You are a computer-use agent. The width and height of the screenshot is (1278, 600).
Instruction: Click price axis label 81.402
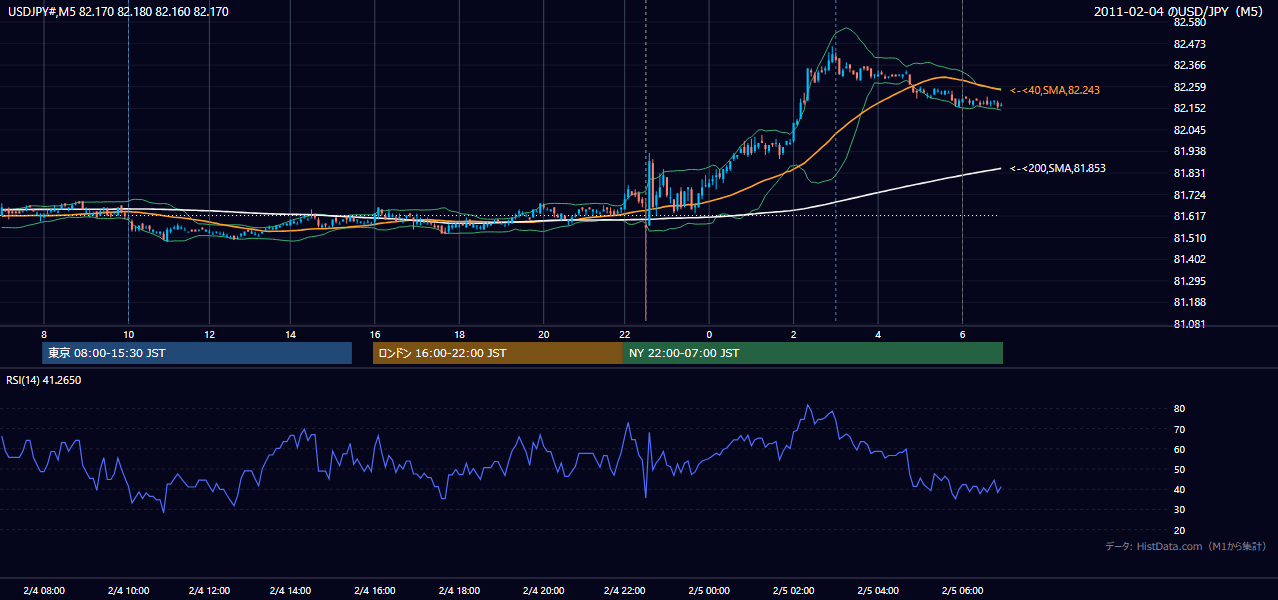1189,259
